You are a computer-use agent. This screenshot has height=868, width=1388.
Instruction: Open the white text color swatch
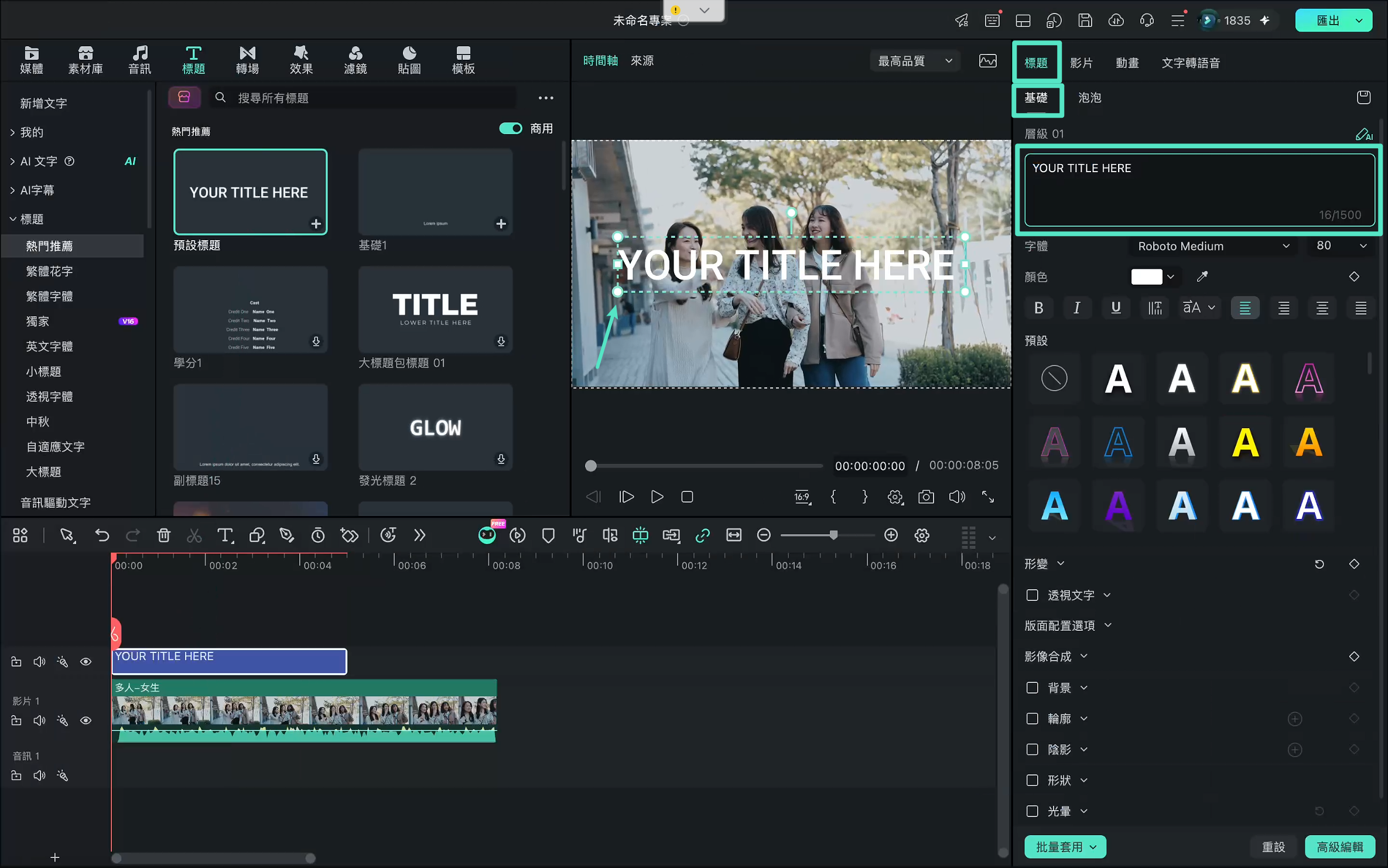click(1147, 276)
